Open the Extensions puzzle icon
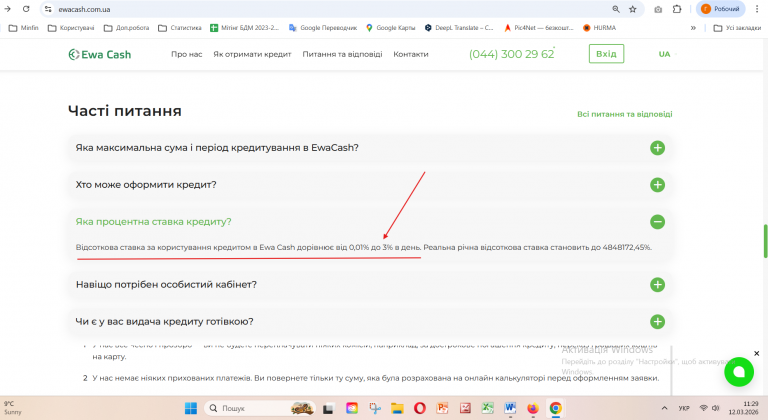 677,9
